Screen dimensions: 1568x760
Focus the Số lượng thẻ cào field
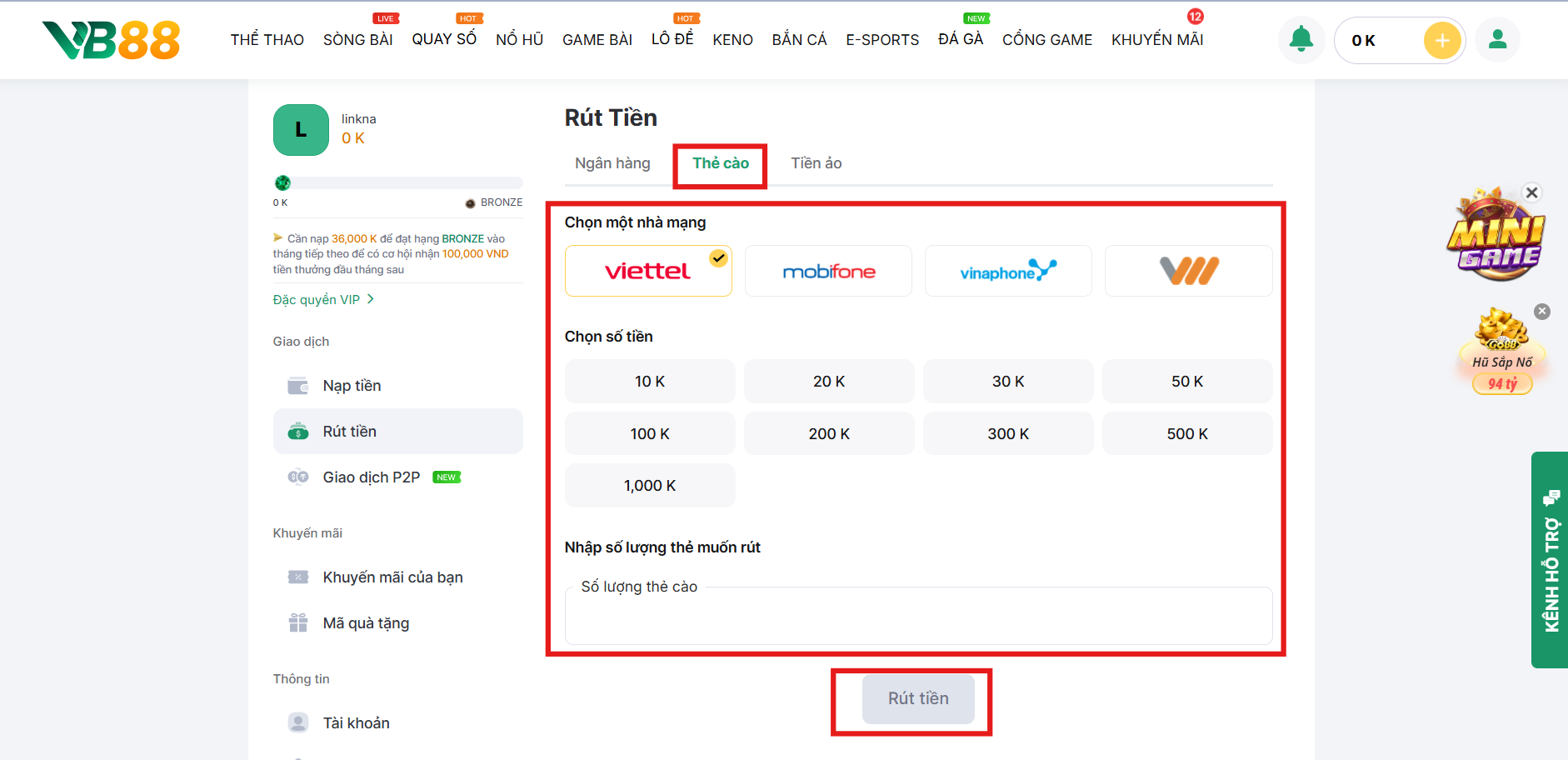point(918,617)
